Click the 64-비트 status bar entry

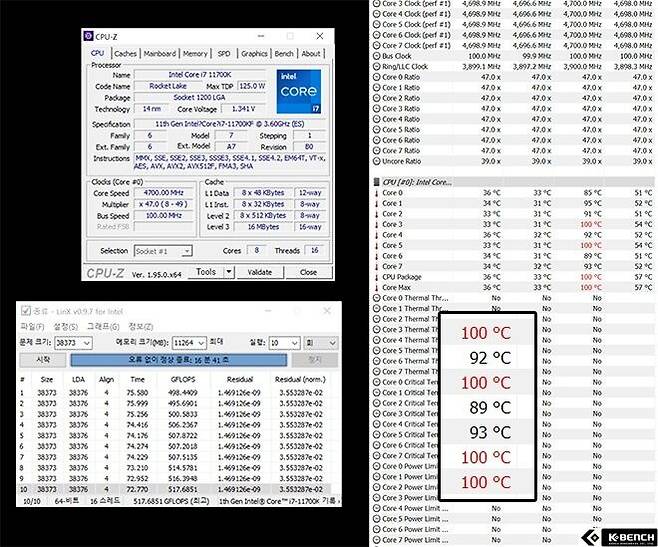click(x=67, y=501)
